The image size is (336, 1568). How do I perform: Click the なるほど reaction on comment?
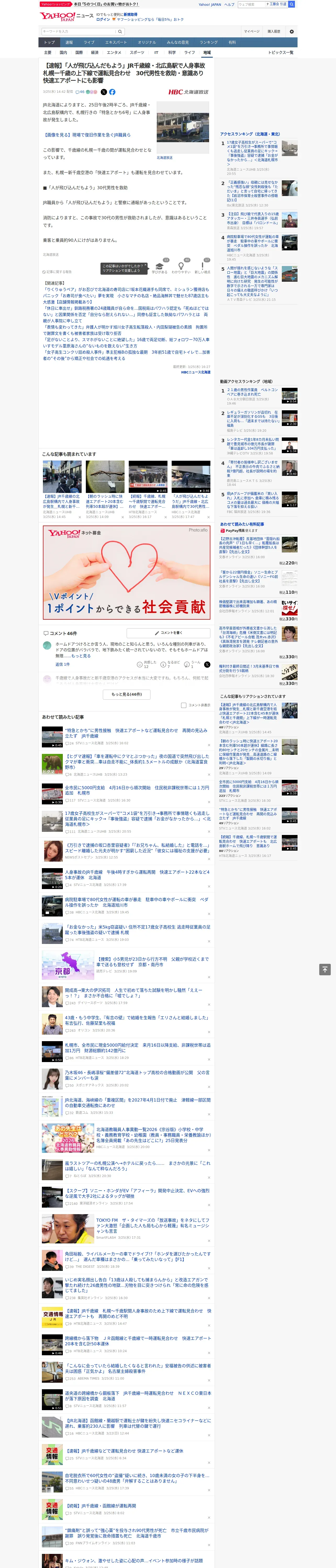click(x=170, y=664)
